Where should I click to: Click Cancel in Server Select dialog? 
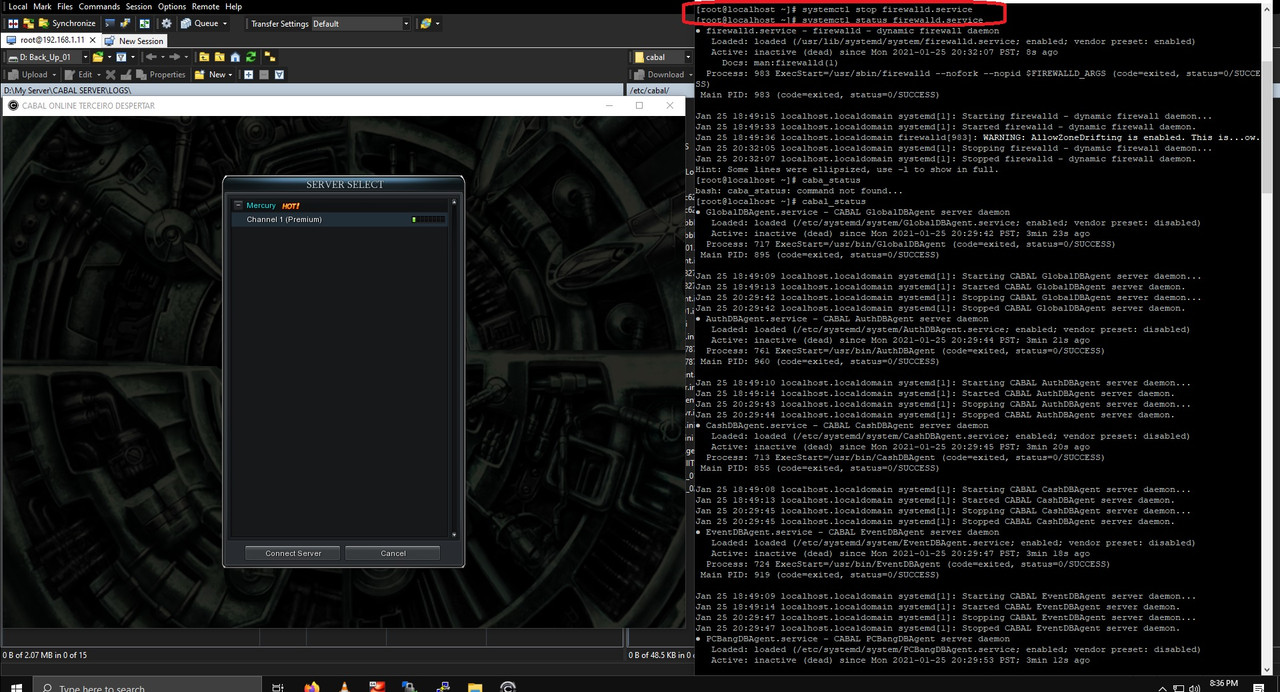point(393,553)
